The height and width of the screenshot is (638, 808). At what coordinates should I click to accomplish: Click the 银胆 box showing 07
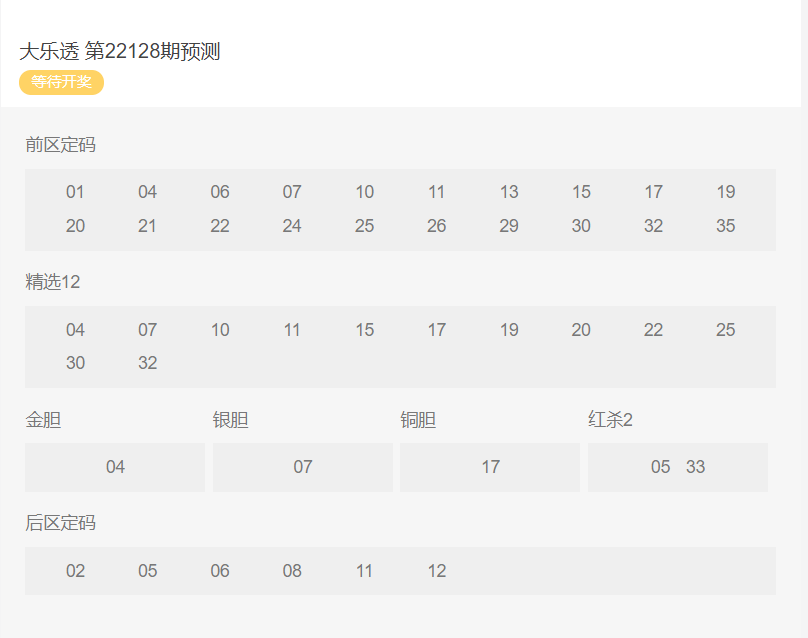pyautogui.click(x=303, y=467)
